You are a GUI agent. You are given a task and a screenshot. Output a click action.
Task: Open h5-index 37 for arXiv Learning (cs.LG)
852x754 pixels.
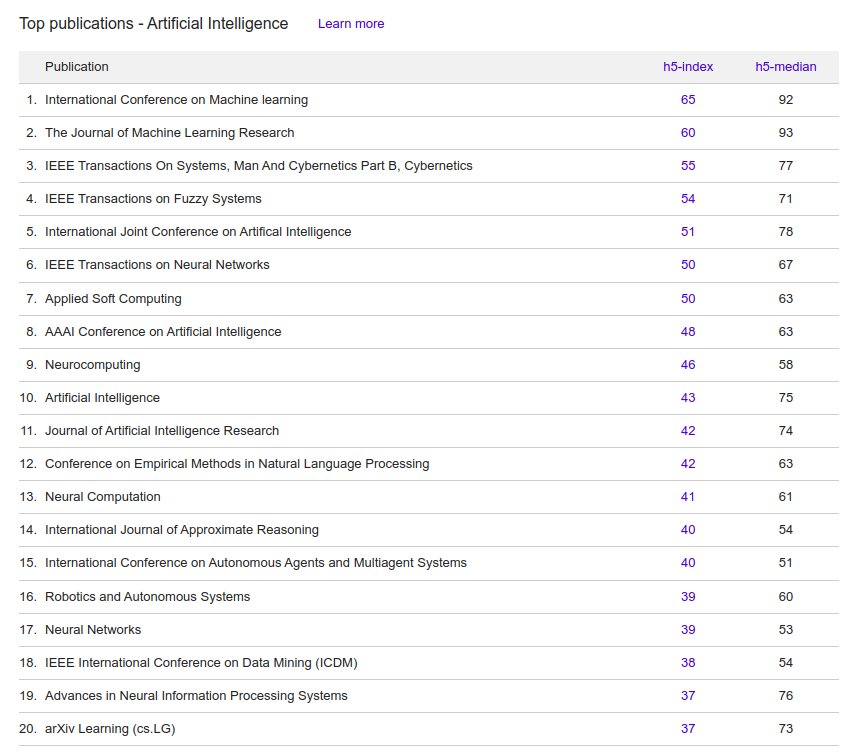[x=688, y=729]
